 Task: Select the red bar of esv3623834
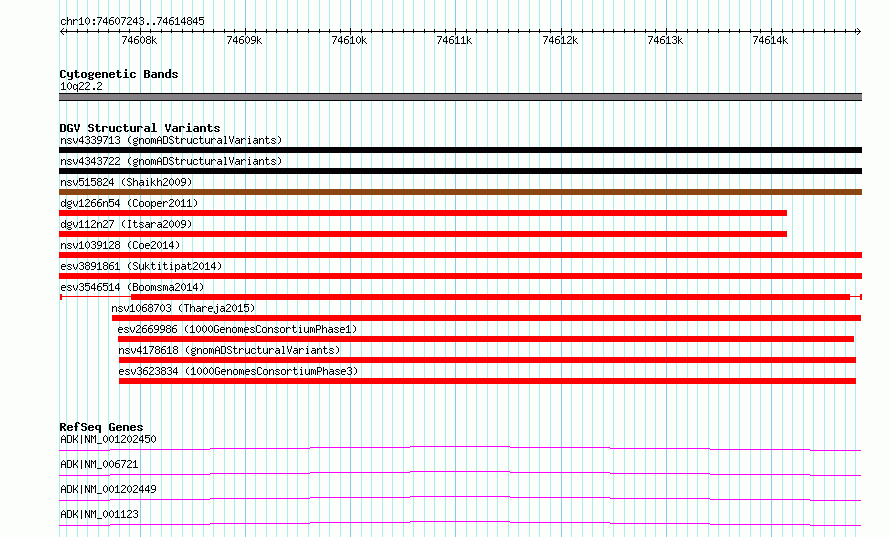coord(487,381)
